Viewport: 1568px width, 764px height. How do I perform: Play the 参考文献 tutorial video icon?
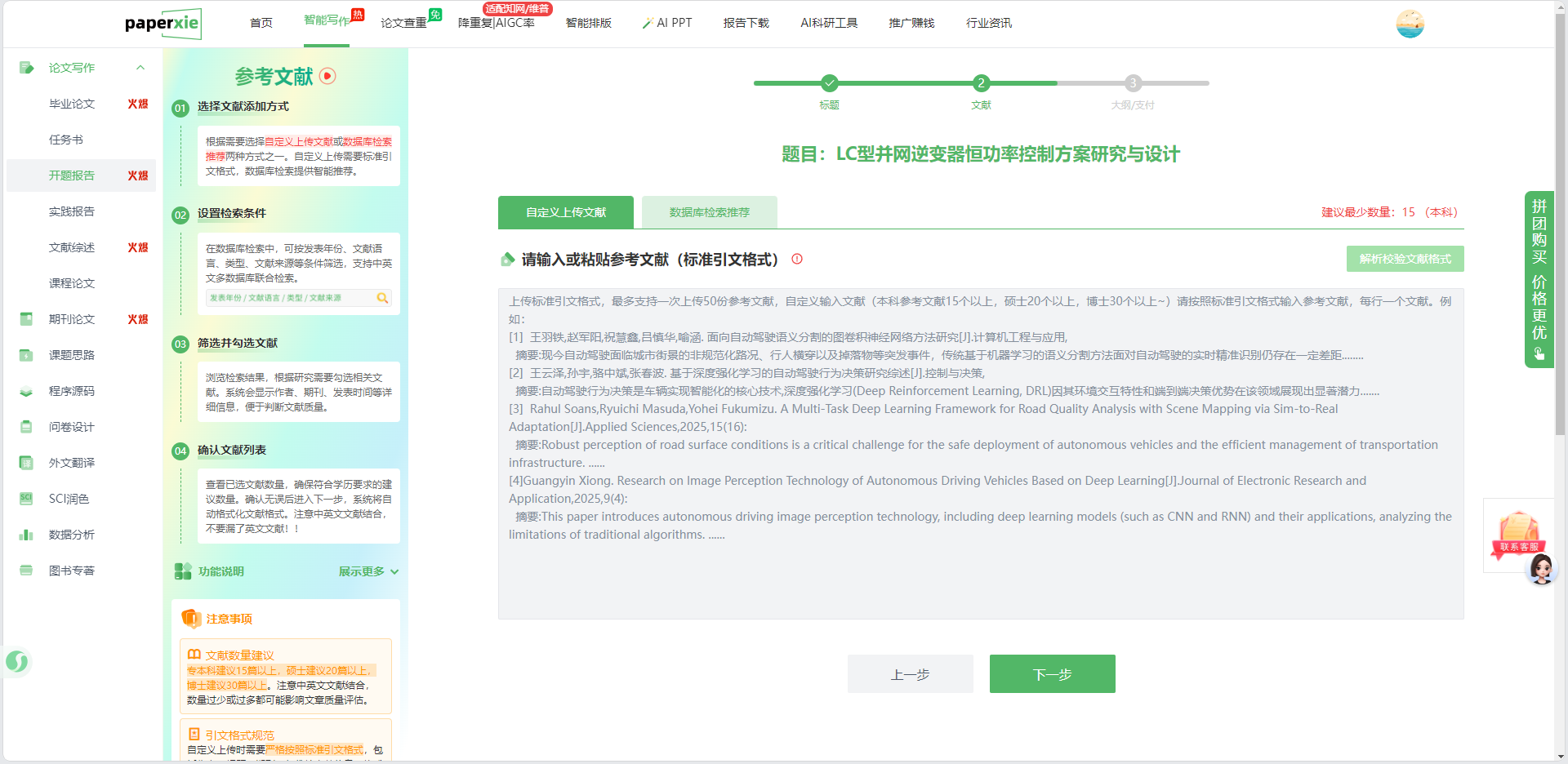(x=327, y=76)
